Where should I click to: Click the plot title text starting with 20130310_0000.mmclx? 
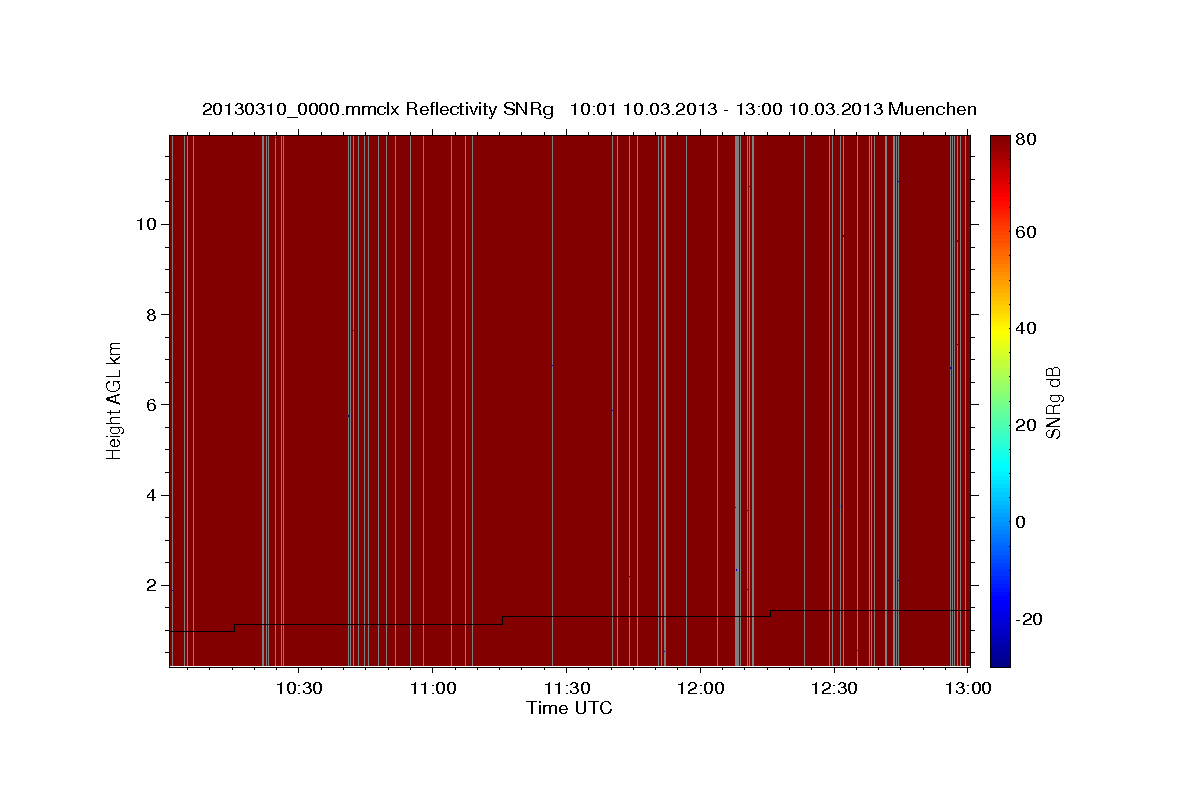pos(589,109)
